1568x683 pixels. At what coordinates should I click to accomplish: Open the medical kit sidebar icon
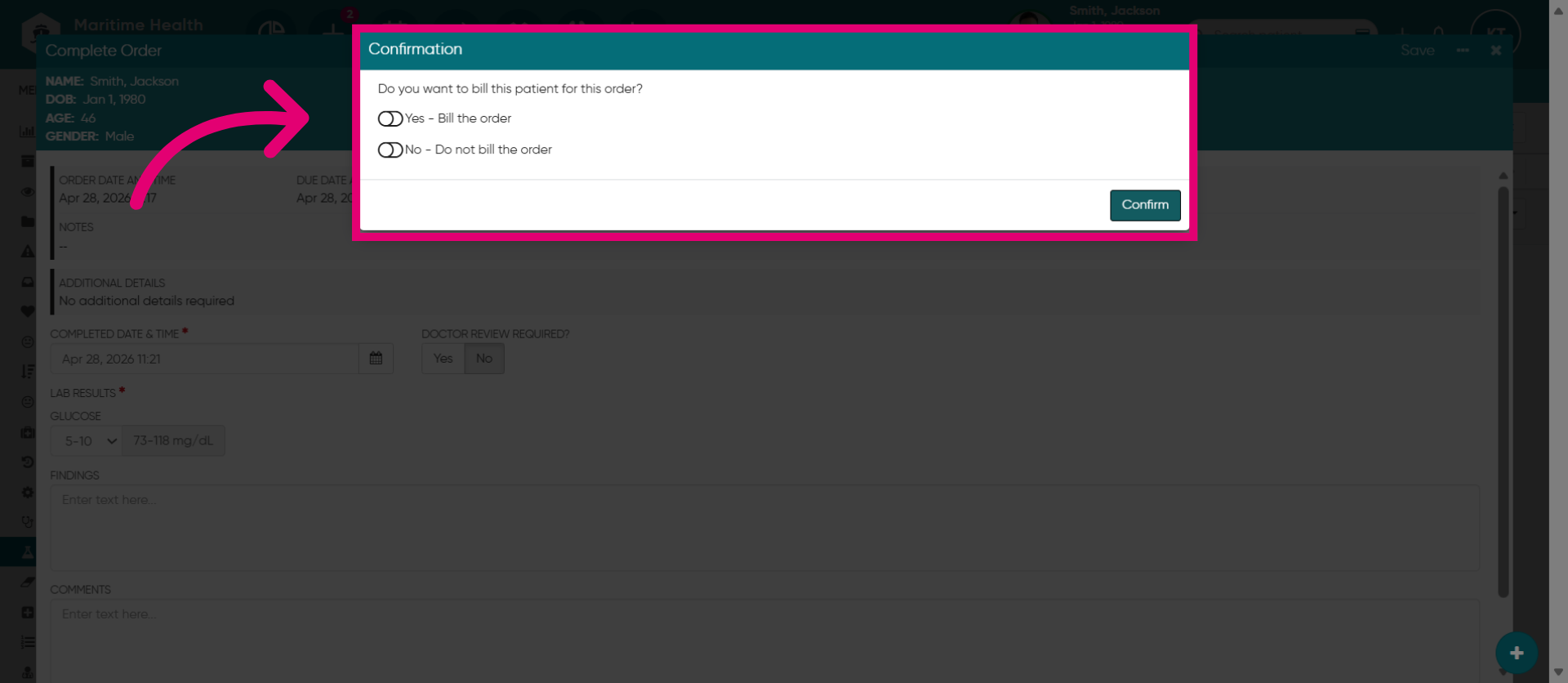click(27, 432)
